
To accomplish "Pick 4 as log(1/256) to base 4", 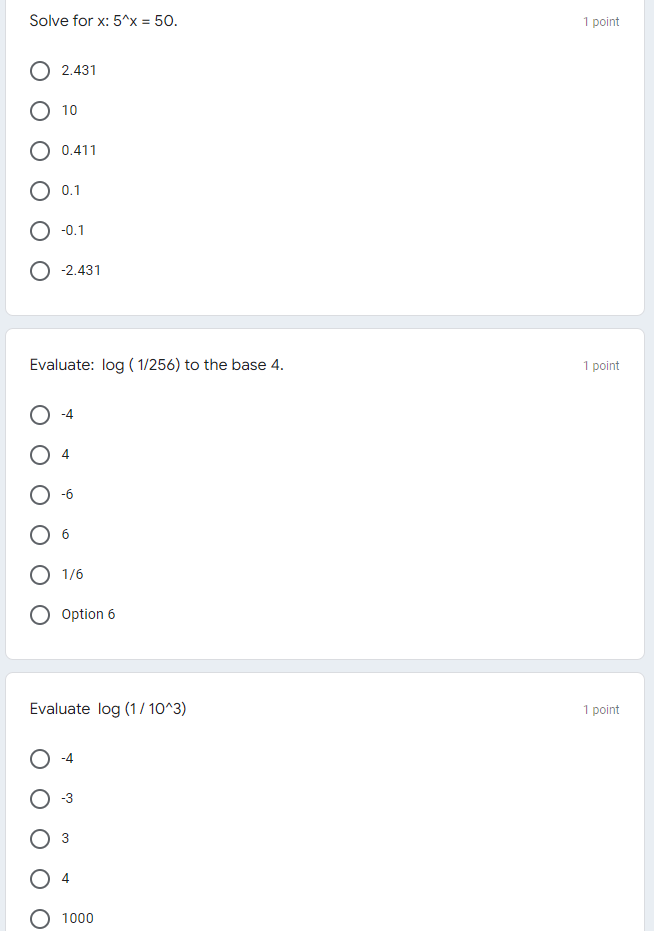I will click(40, 454).
